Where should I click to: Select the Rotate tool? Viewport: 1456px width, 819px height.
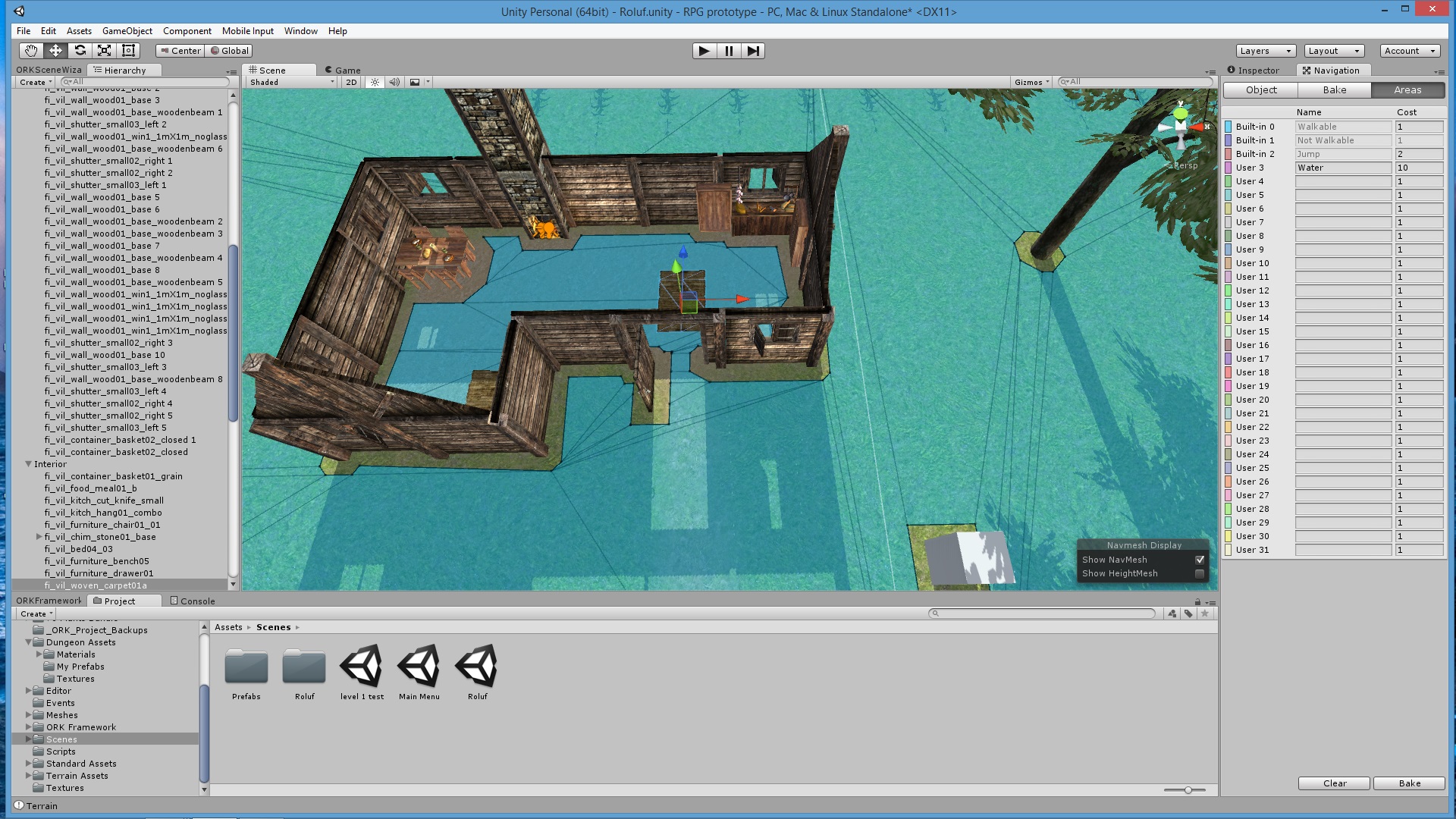pos(80,51)
